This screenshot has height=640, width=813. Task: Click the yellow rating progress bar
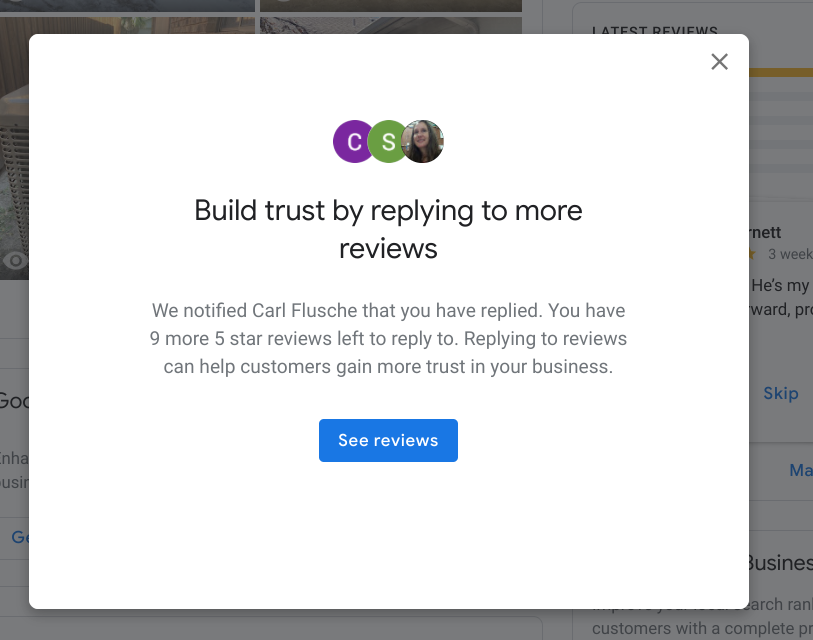point(781,72)
